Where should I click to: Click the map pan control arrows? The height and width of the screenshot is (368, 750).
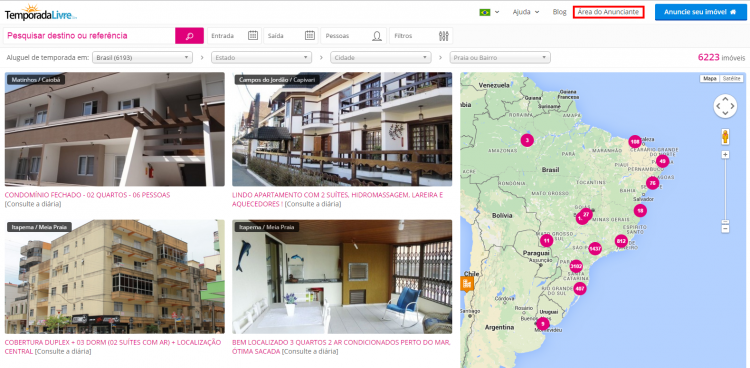tap(725, 106)
